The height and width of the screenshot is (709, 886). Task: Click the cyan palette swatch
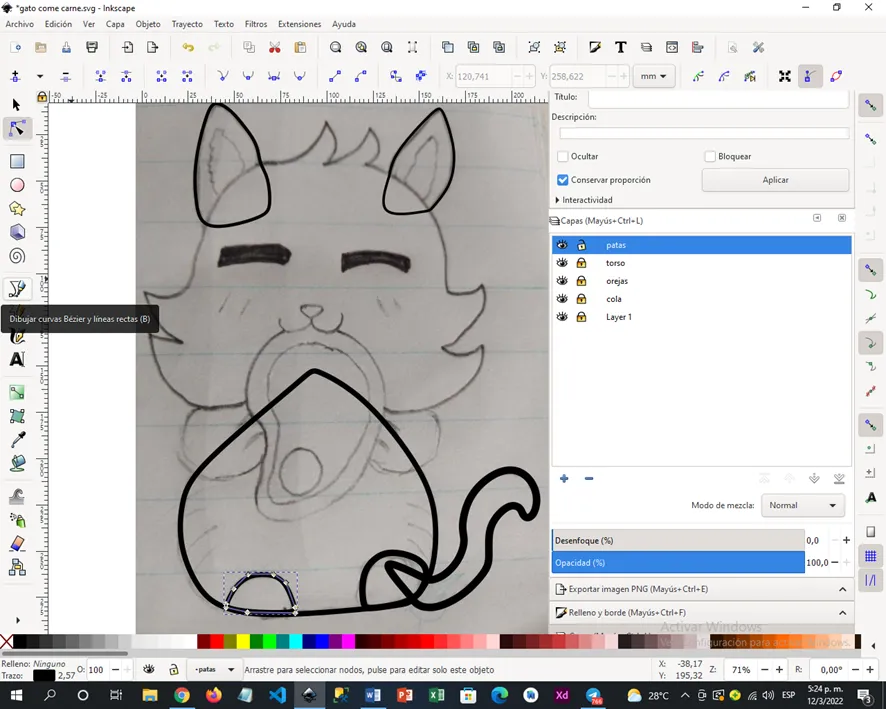coord(296,641)
